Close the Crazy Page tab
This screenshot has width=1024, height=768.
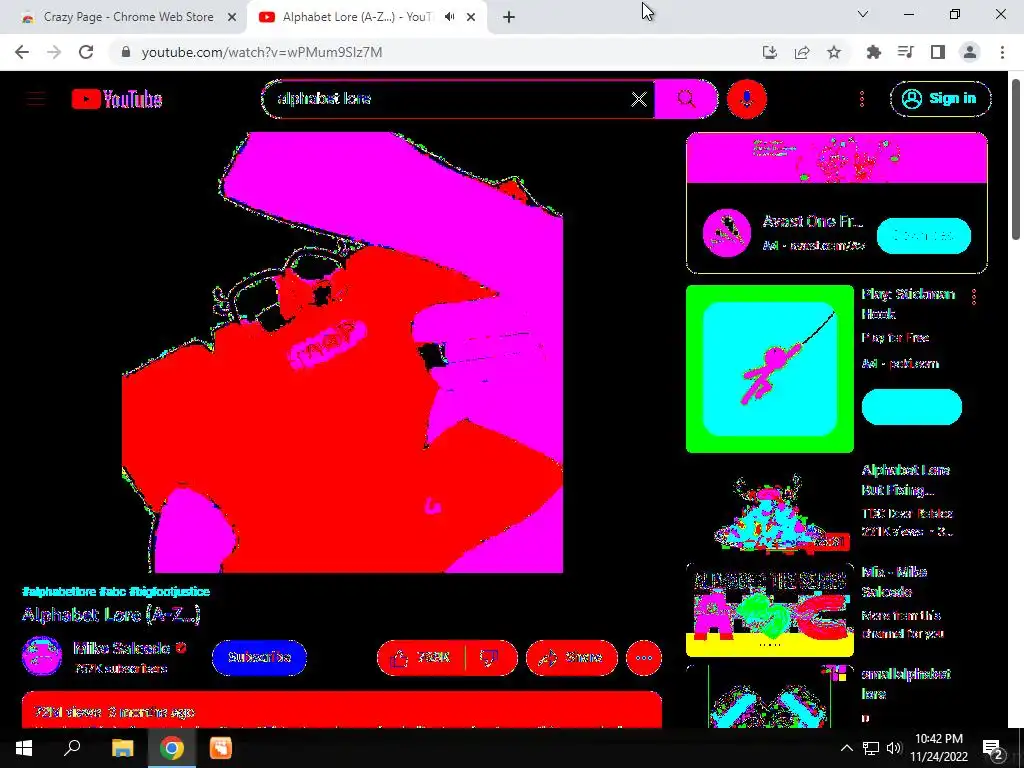point(232,18)
